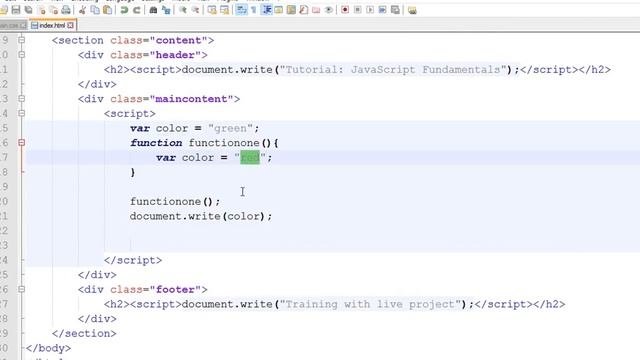The image size is (640, 360).
Task: Toggle synchronize vertical scrolling
Action: point(212,10)
